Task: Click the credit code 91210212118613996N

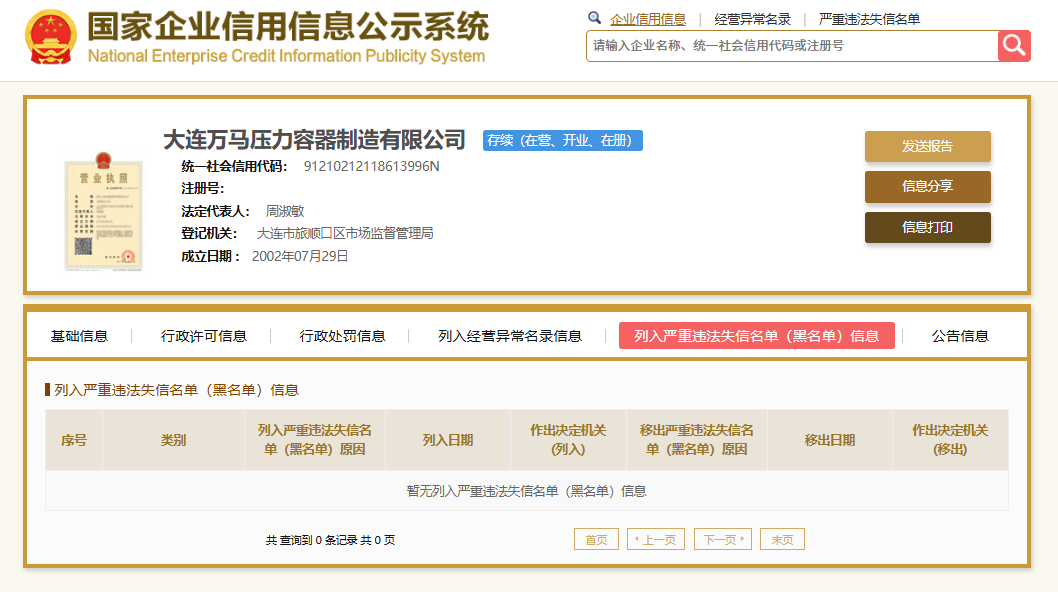Action: [371, 166]
